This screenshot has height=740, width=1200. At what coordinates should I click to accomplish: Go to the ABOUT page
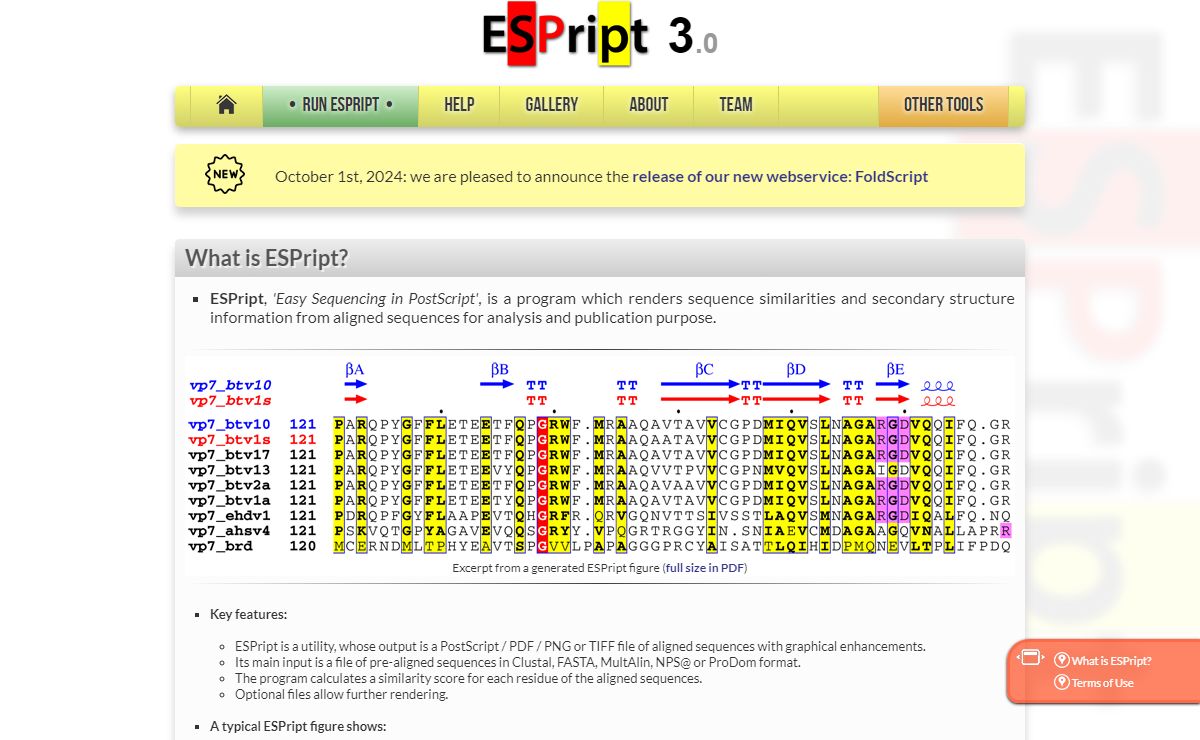[648, 105]
